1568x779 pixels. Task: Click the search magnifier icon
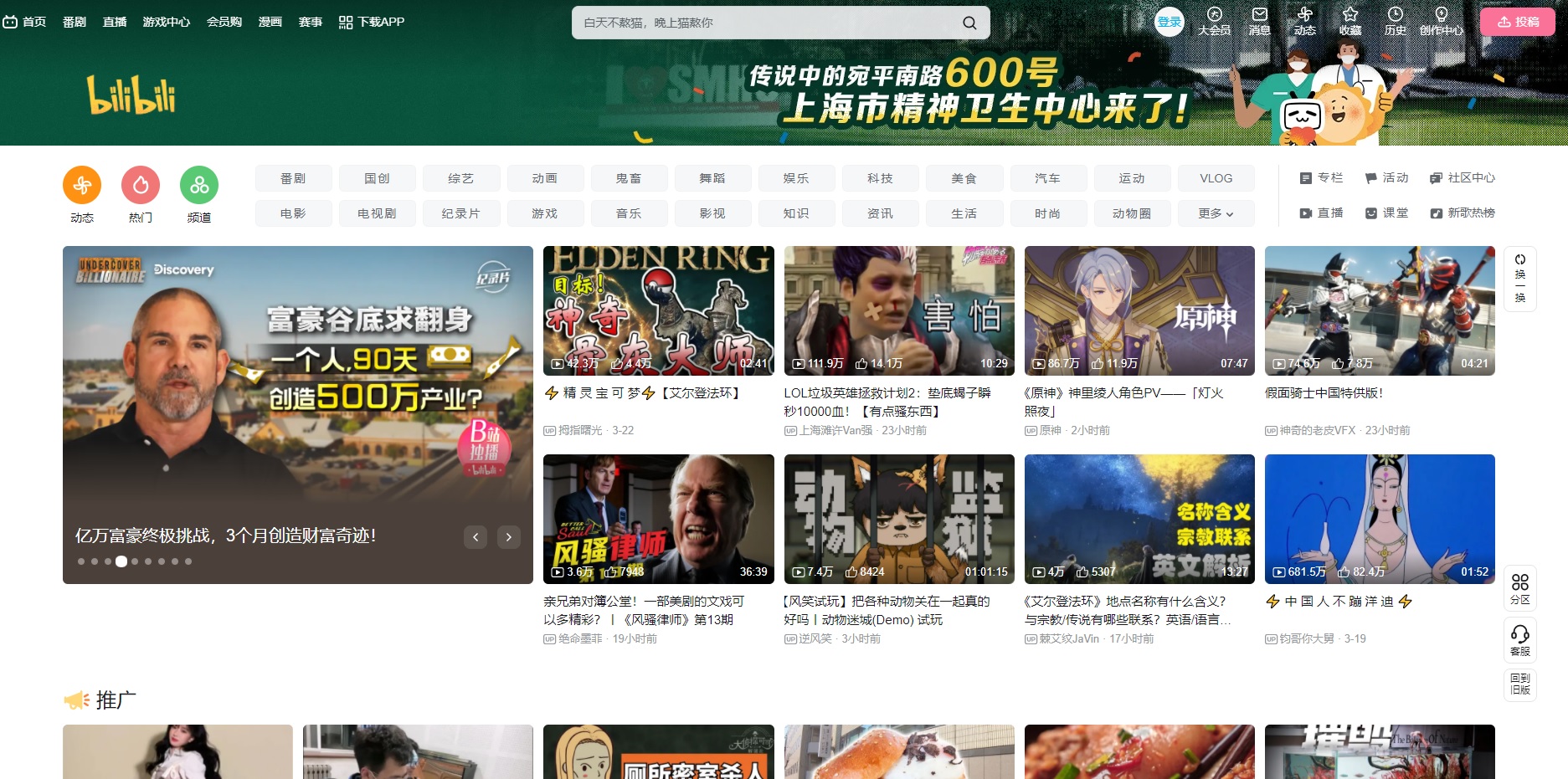coord(969,23)
